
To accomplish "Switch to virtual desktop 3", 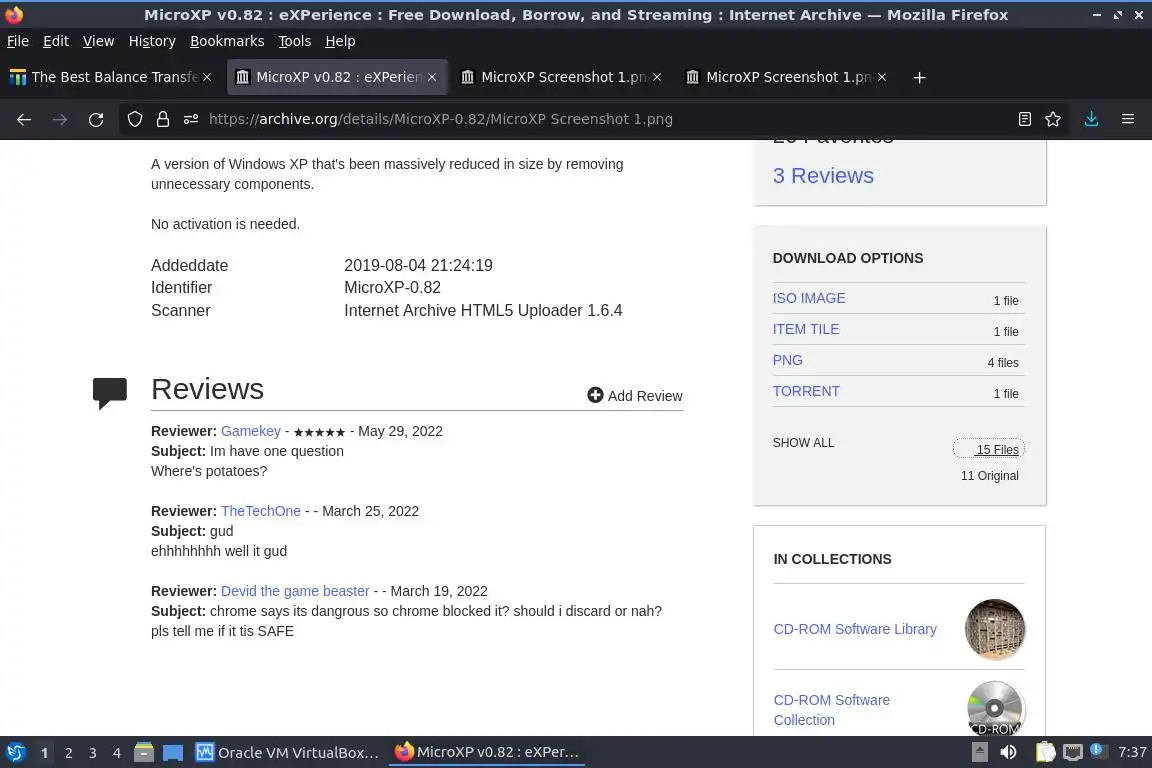I will tap(93, 753).
